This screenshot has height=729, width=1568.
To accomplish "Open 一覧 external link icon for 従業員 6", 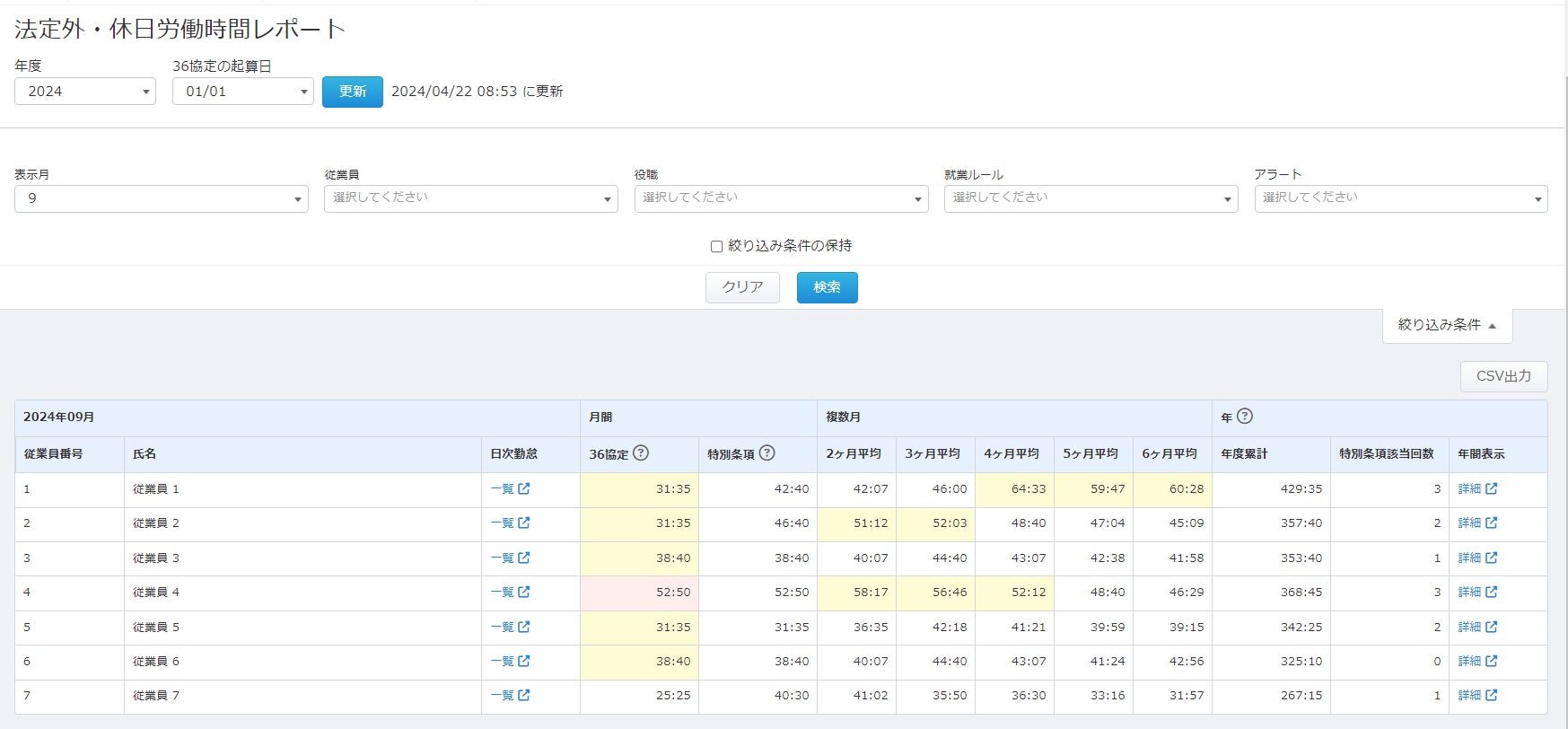I will coord(524,662).
